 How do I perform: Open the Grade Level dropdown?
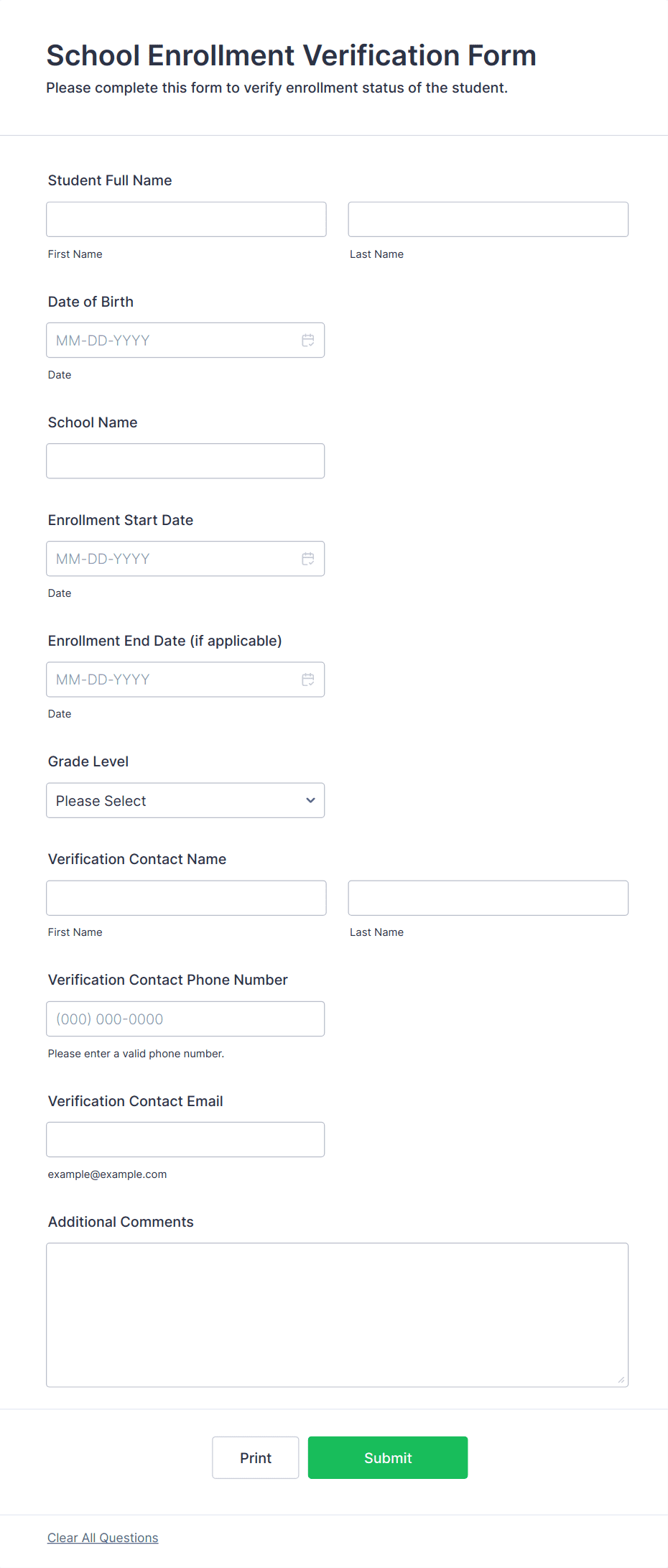point(185,800)
